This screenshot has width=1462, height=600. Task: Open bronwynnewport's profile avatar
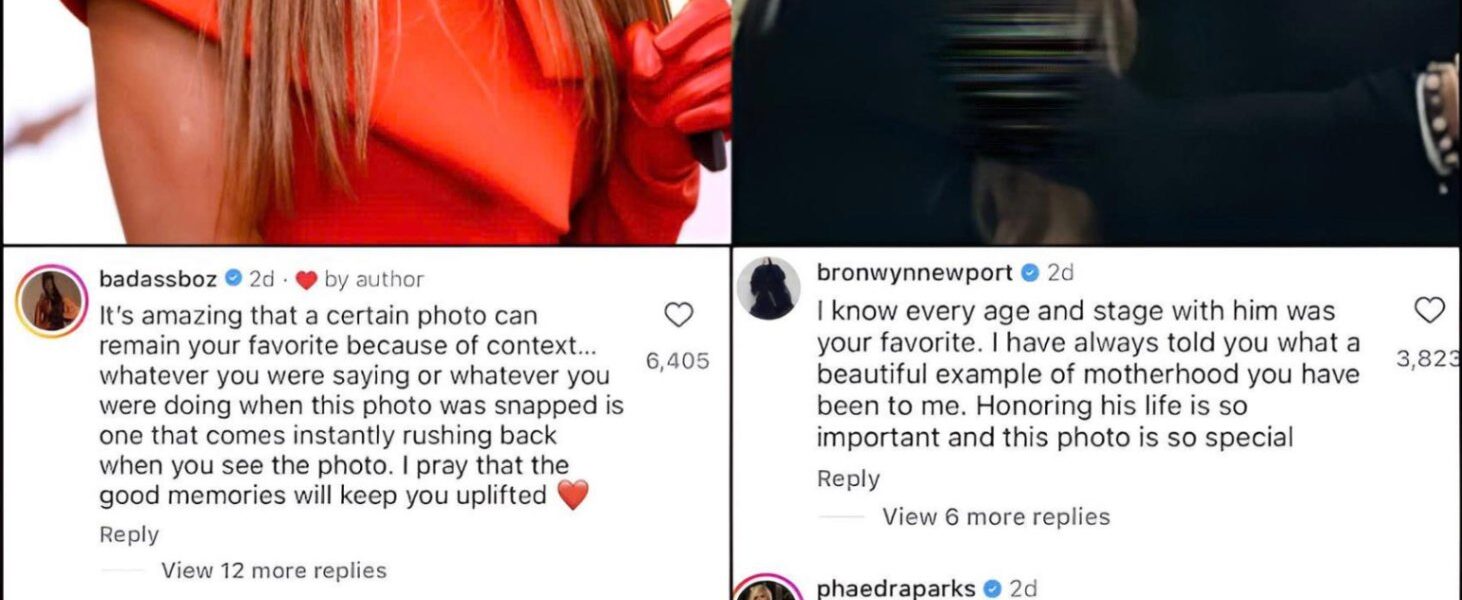click(x=768, y=288)
